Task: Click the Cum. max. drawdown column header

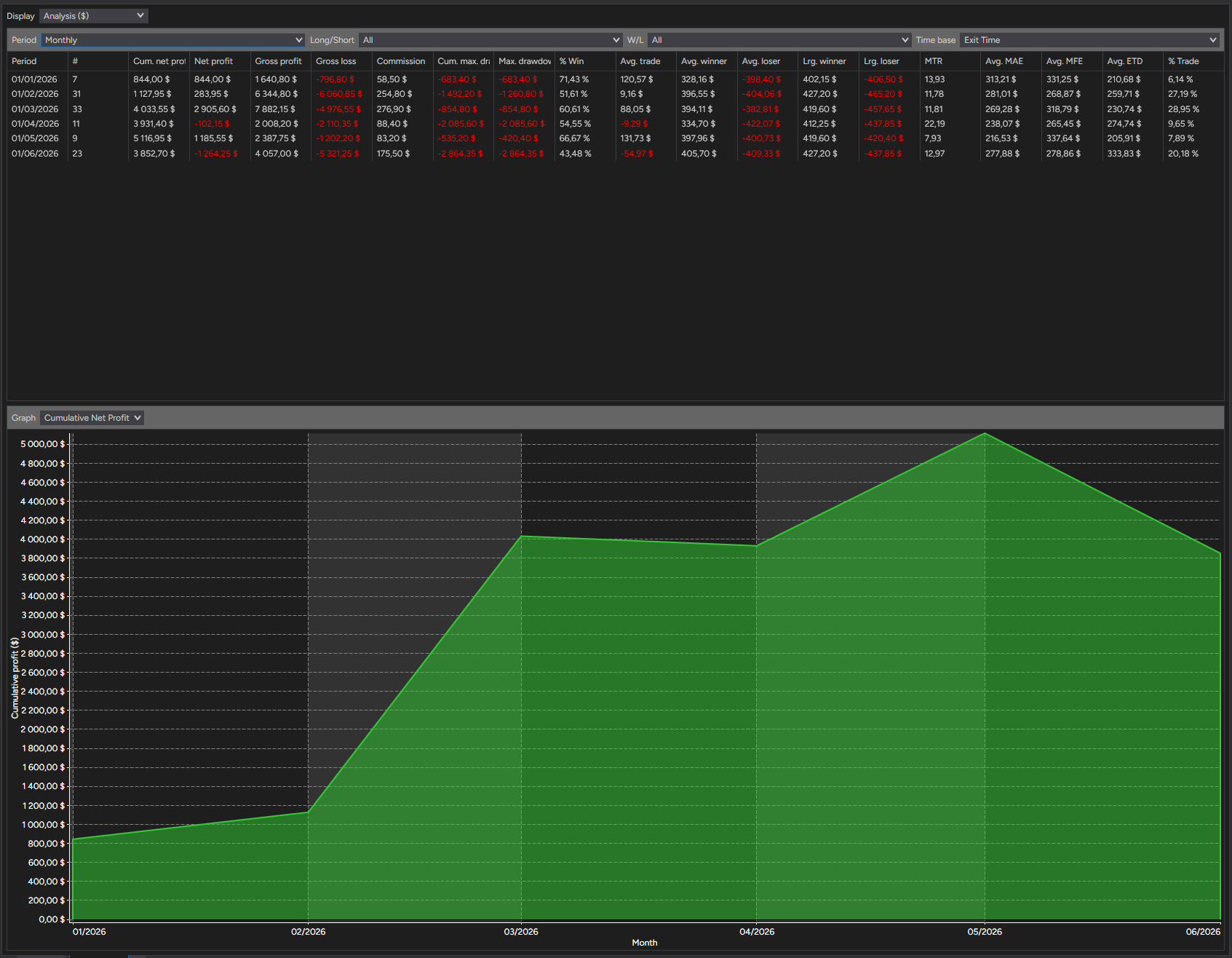Action: click(x=464, y=61)
